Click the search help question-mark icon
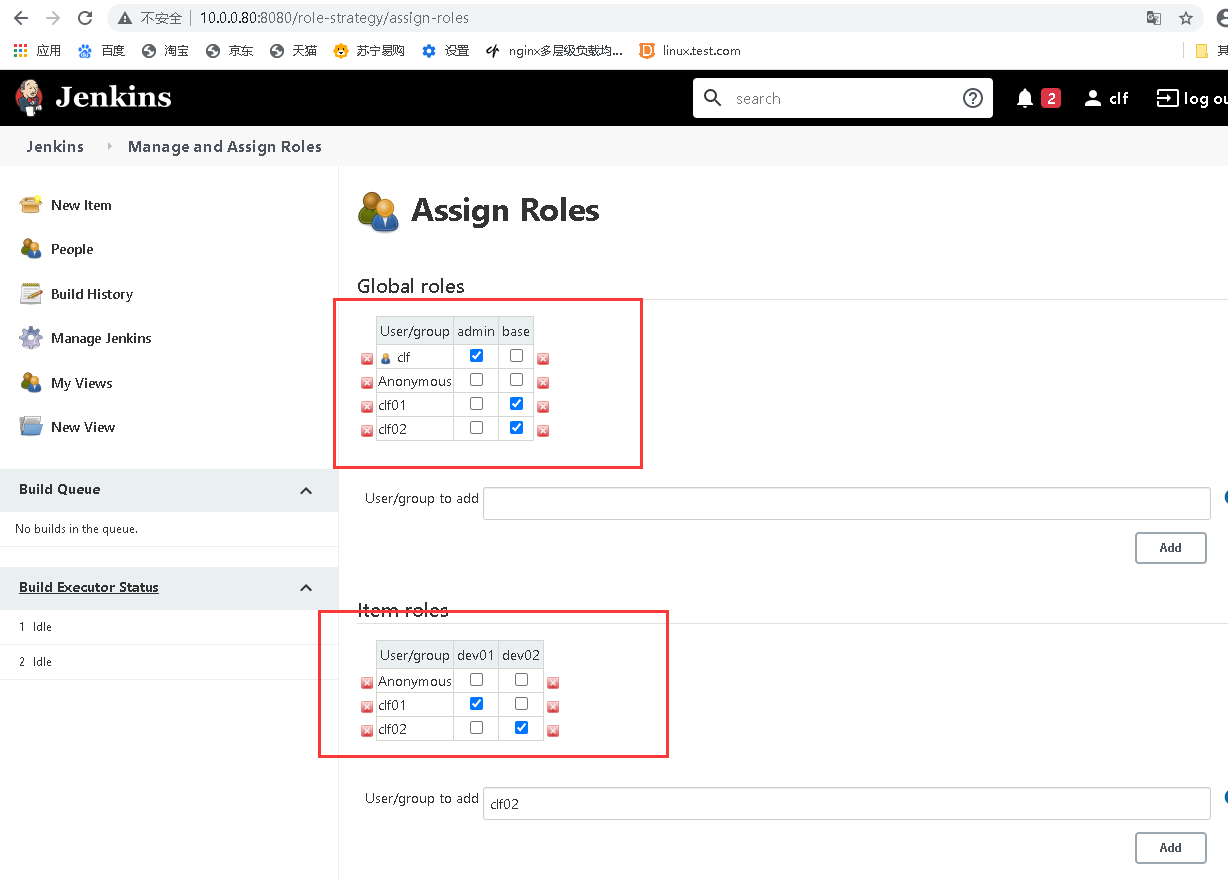This screenshot has height=880, width=1228. tap(973, 98)
